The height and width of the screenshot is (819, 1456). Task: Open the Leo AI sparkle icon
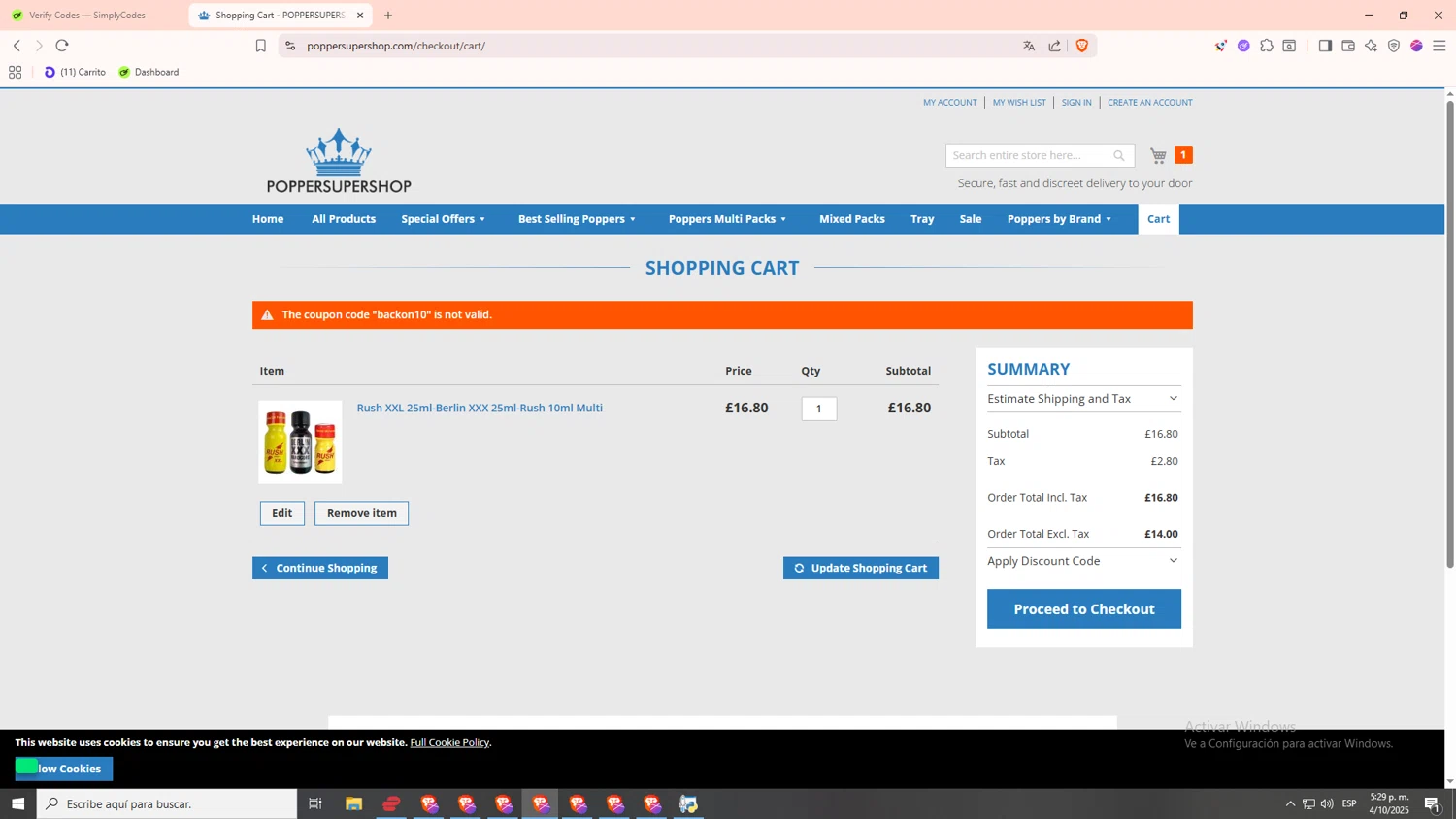(1371, 46)
